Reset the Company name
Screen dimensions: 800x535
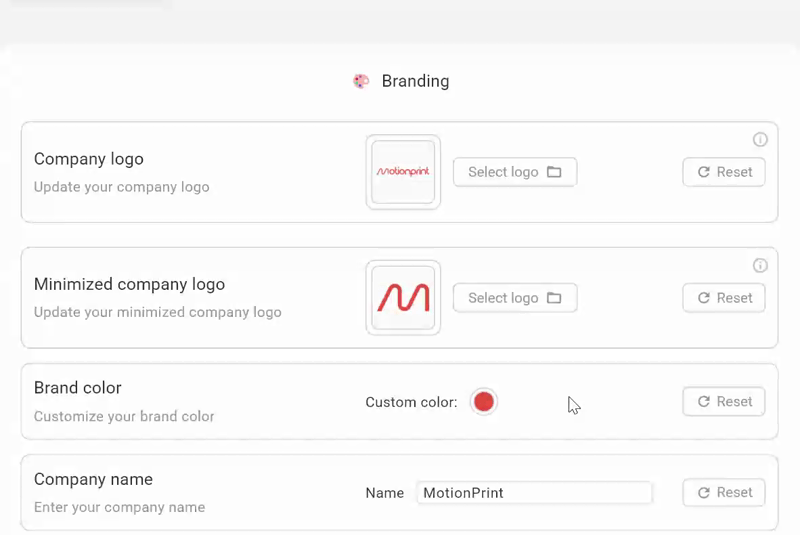click(x=724, y=493)
